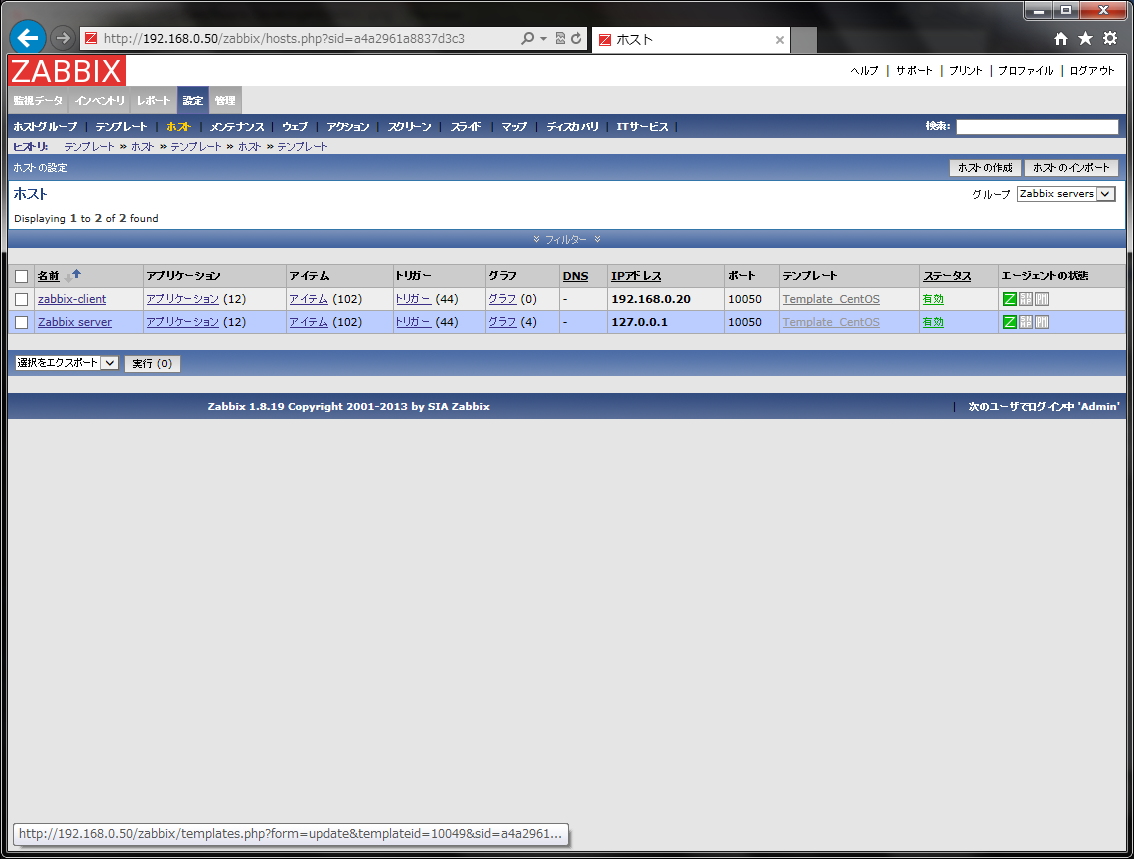Open the browser Home icon
The height and width of the screenshot is (859, 1134).
tap(1060, 39)
